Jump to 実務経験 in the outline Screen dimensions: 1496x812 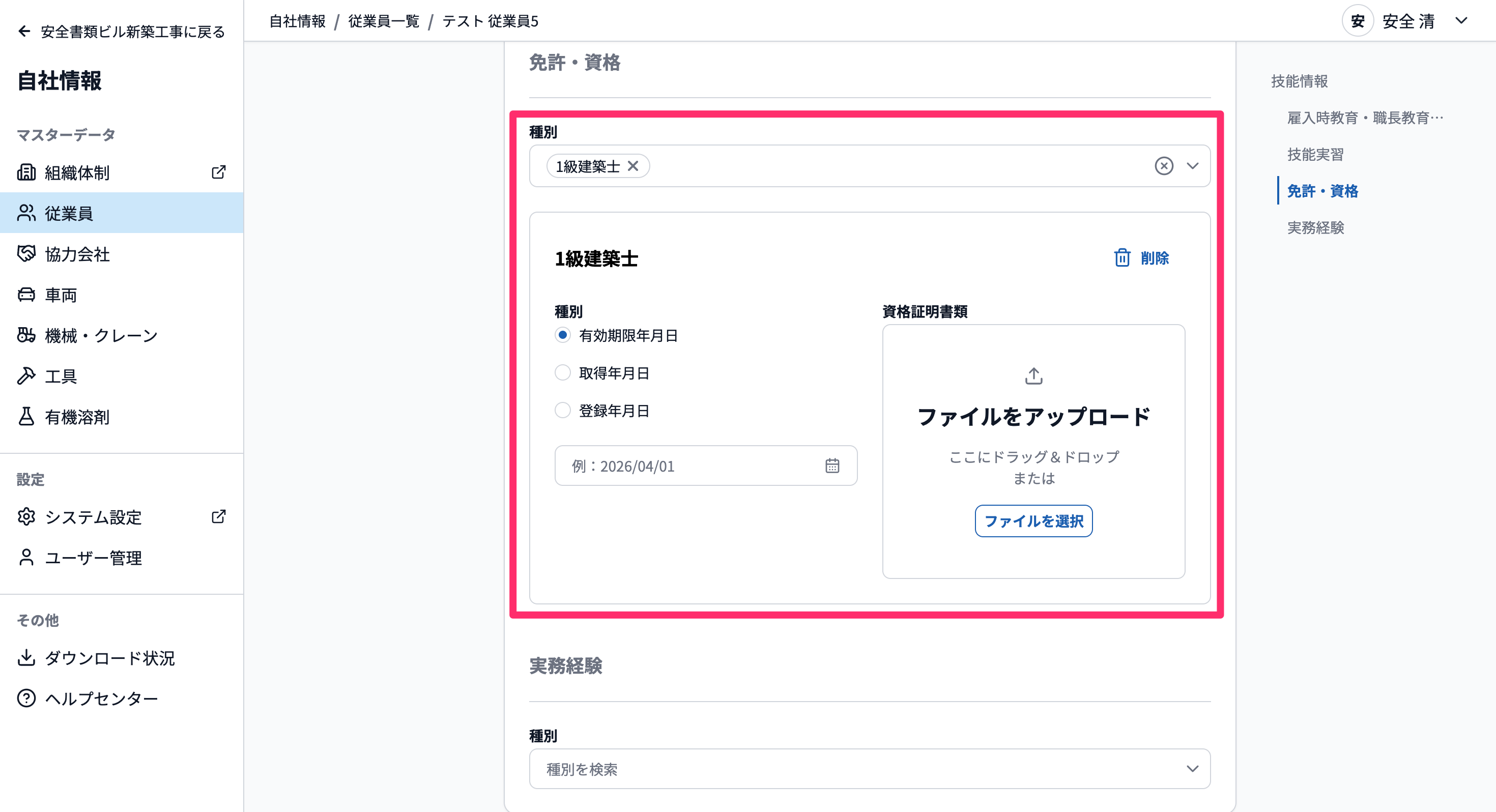click(1315, 228)
